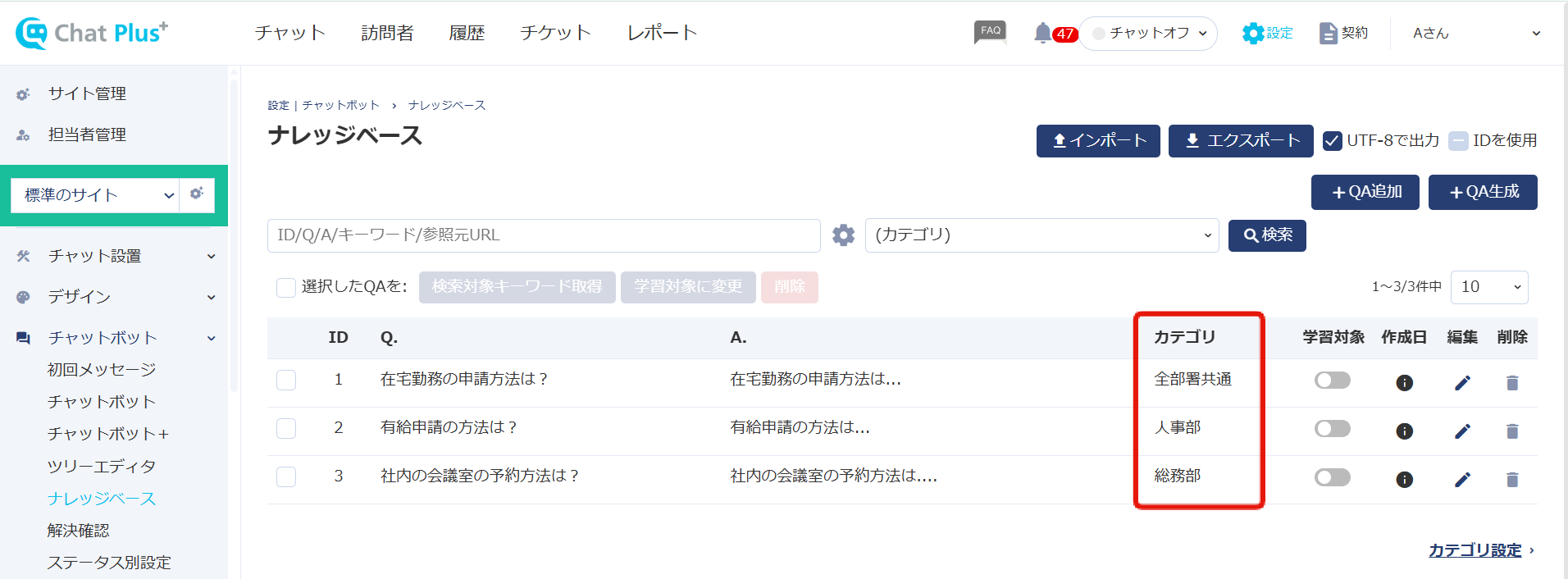Open the (カテゴリ) dropdown
This screenshot has width=1568, height=579.
(x=1042, y=235)
